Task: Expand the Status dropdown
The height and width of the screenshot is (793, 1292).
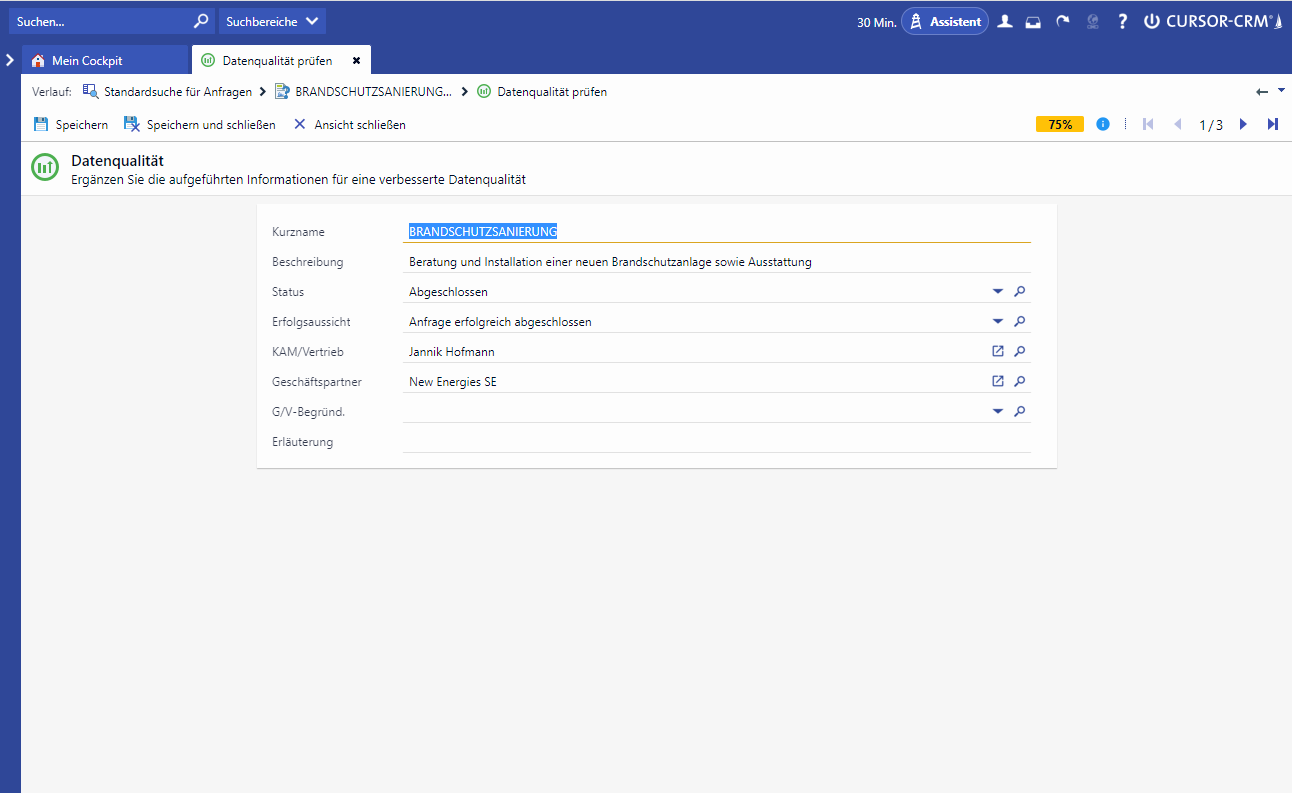Action: pos(997,292)
